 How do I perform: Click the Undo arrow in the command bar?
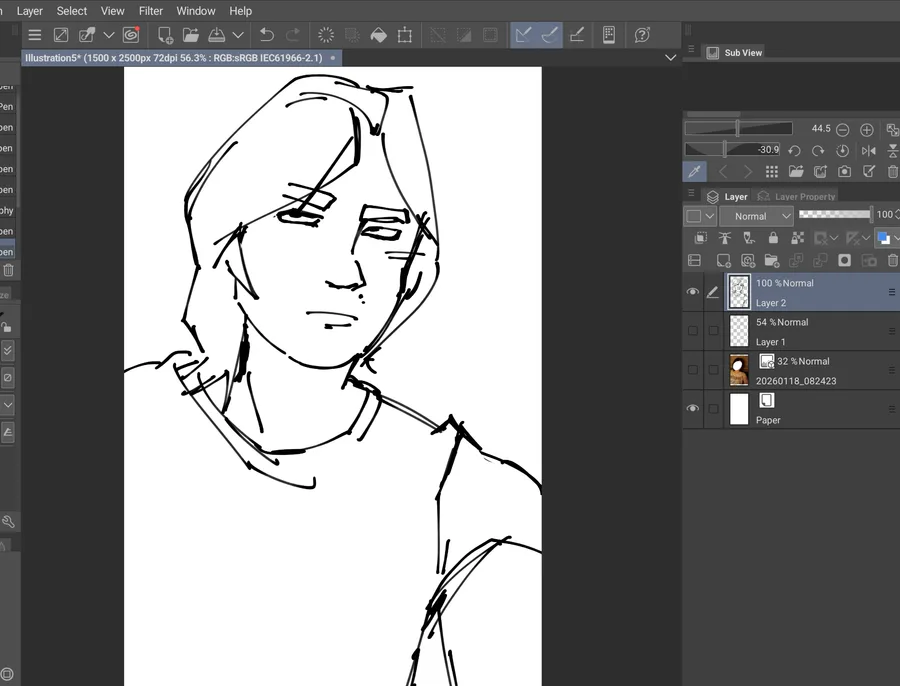tap(267, 35)
